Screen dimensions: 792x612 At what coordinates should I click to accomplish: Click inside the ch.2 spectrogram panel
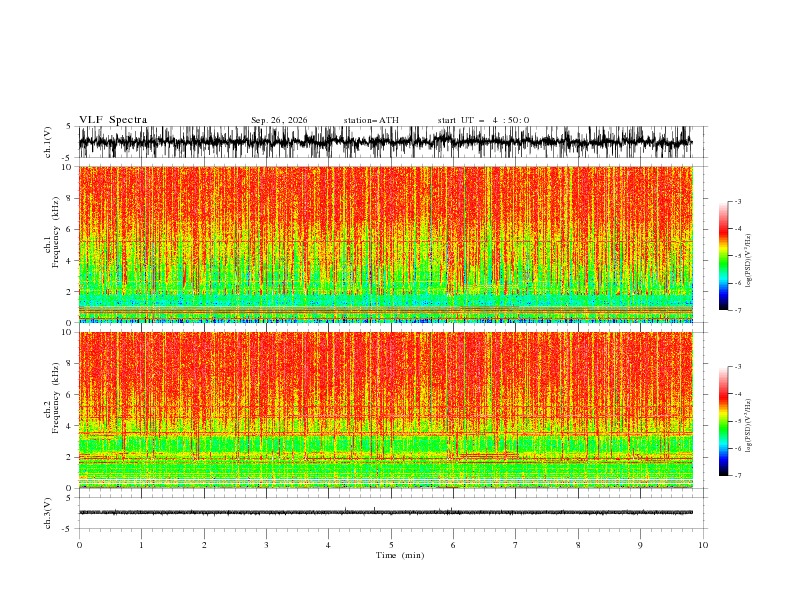pyautogui.click(x=386, y=410)
